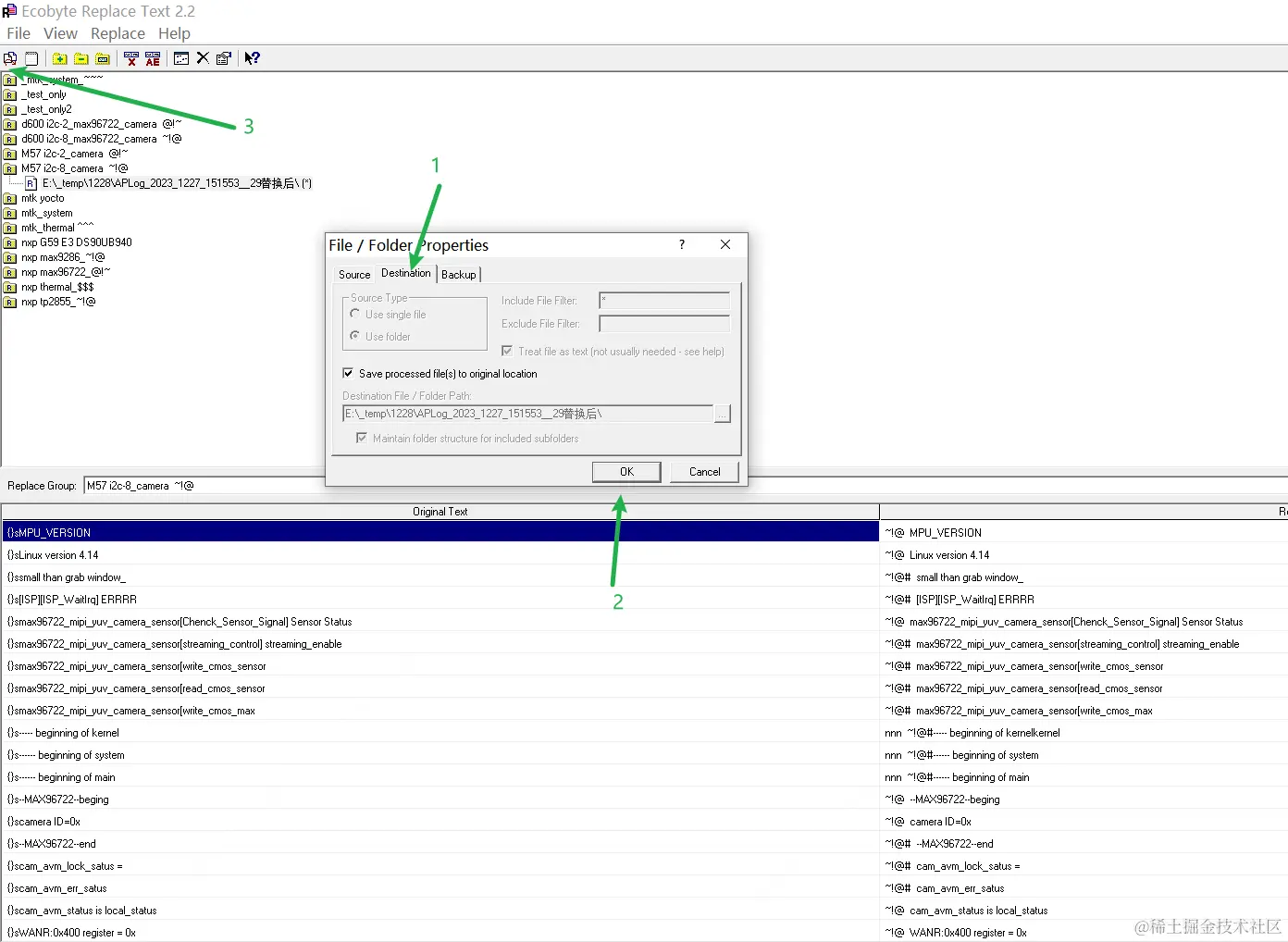Click the black X delete toolbar icon

(x=203, y=58)
